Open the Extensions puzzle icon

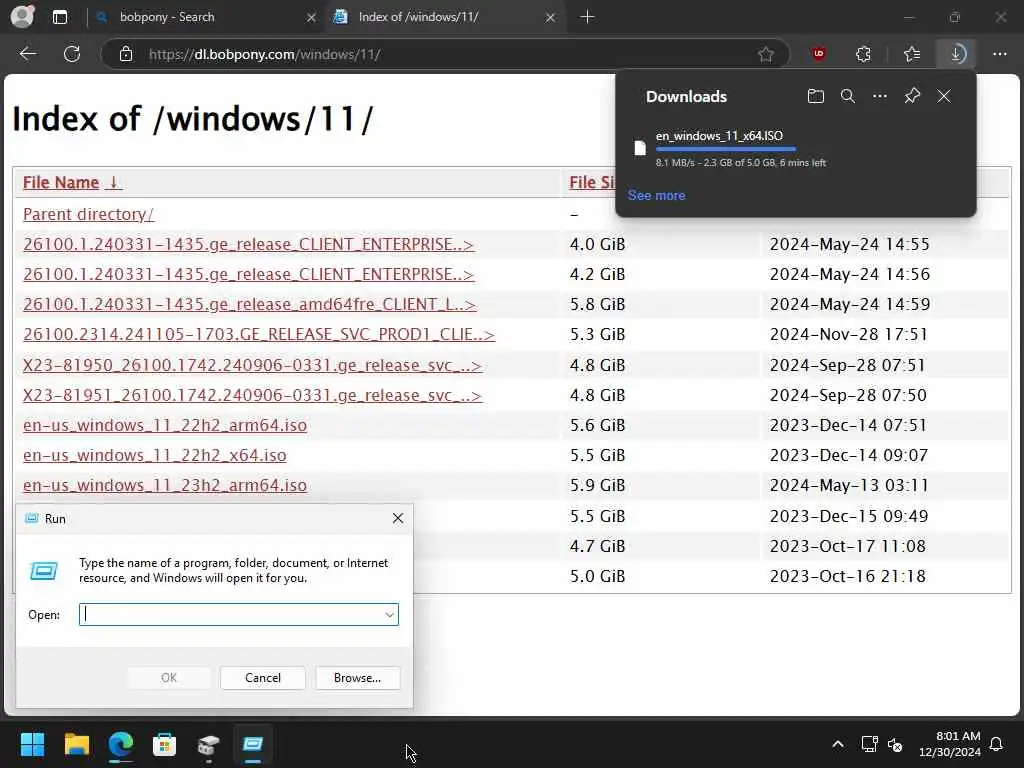(x=863, y=54)
